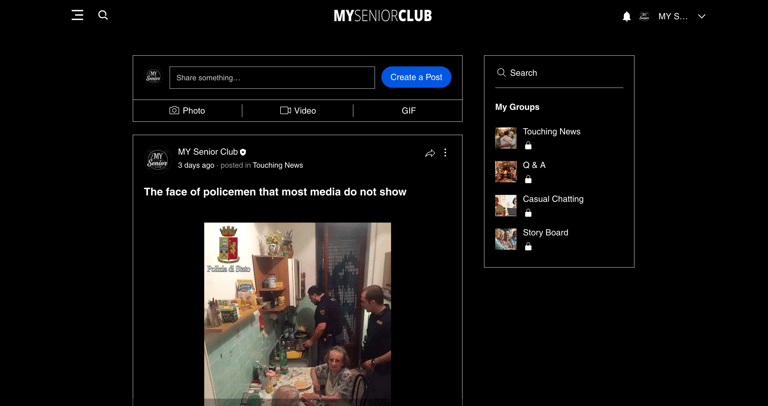
Task: Click lock icon under Q & A
Action: pyautogui.click(x=528, y=179)
